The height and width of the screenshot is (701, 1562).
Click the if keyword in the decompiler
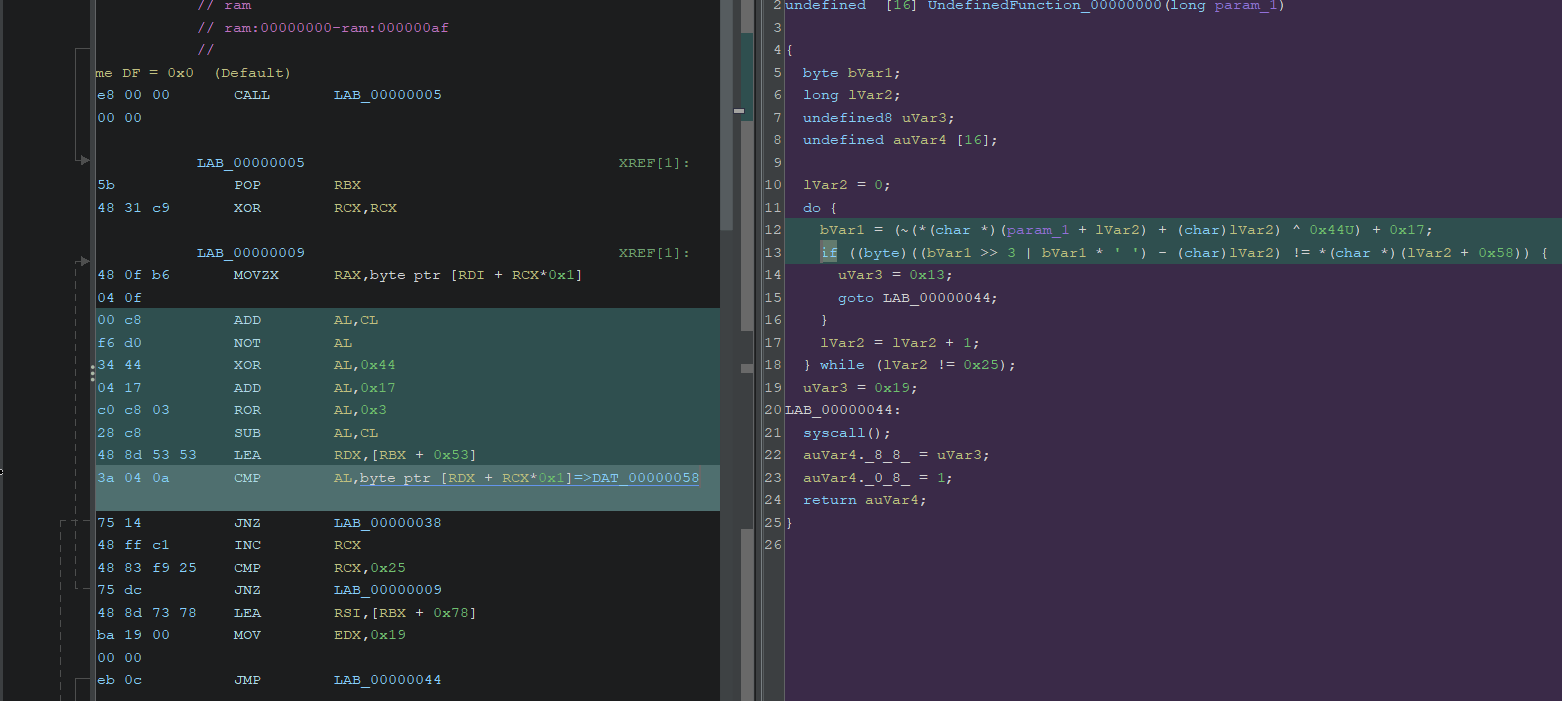(x=829, y=253)
